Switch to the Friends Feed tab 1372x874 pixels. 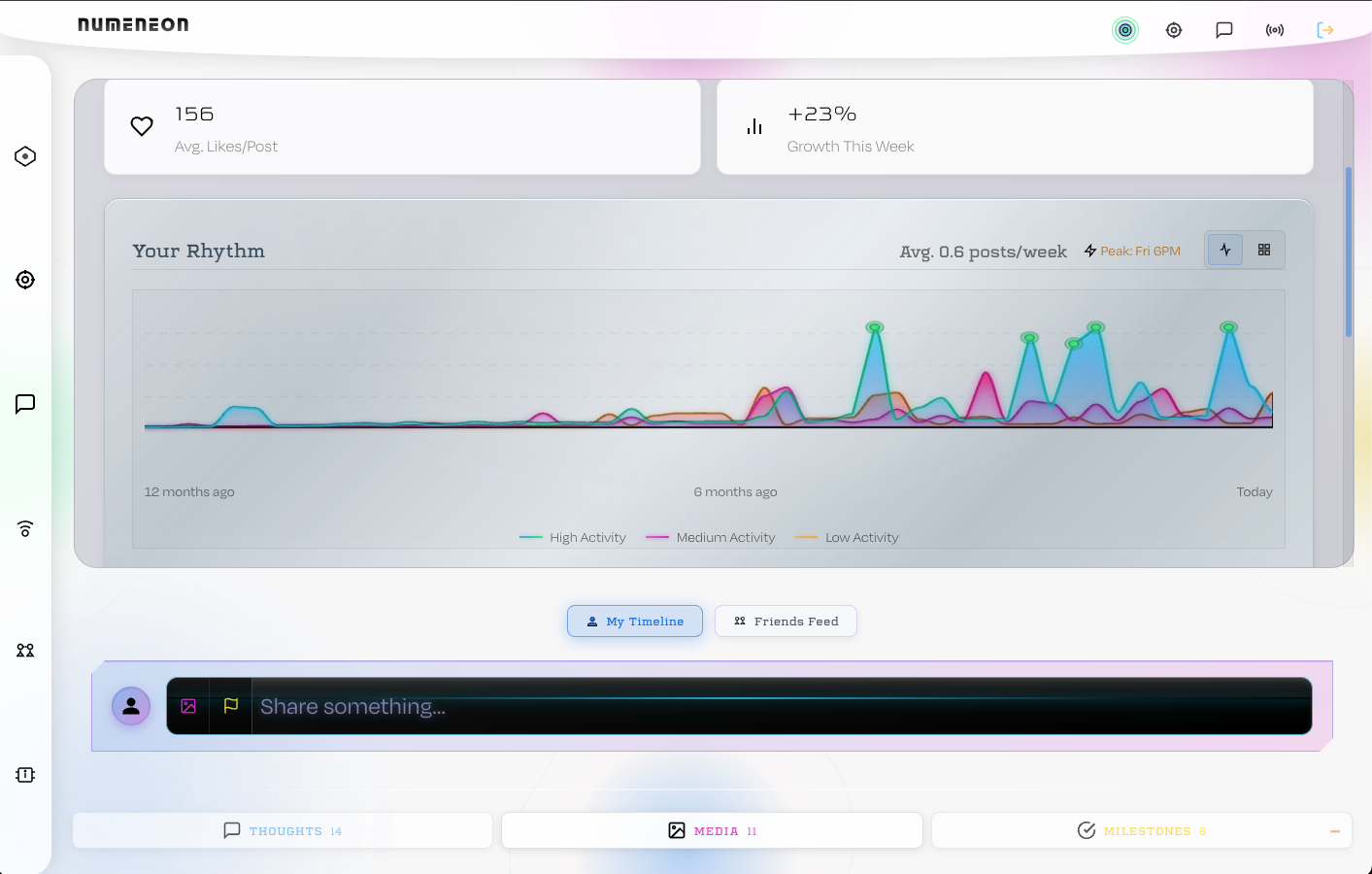pyautogui.click(x=786, y=622)
